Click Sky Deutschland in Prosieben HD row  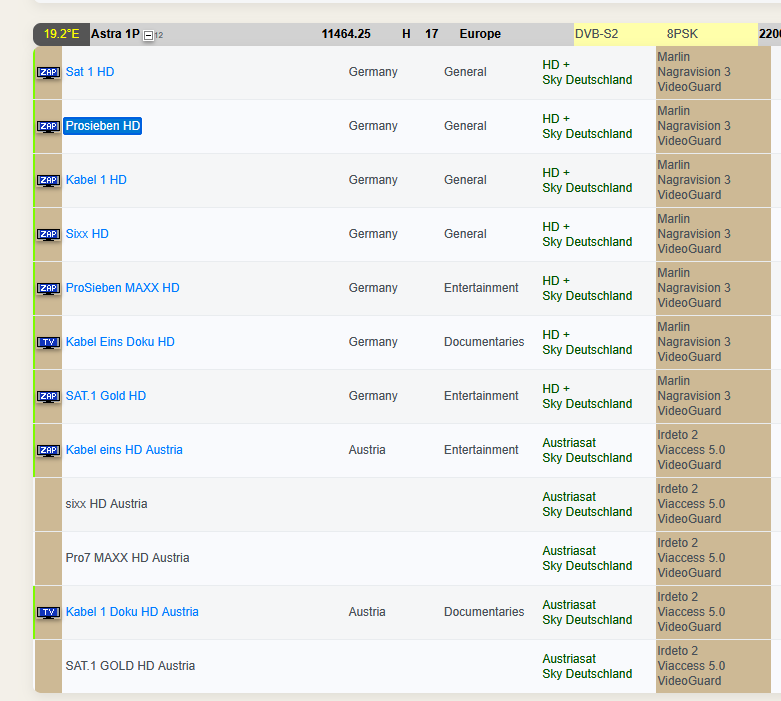[587, 134]
